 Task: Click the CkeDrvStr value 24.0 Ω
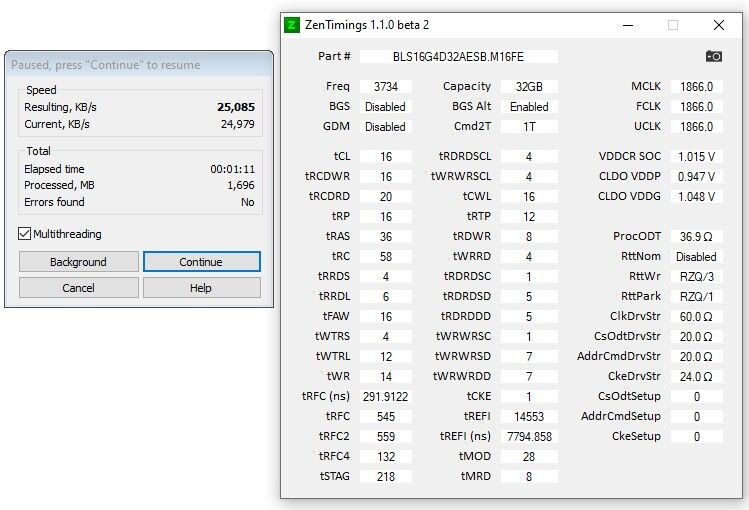pos(696,377)
